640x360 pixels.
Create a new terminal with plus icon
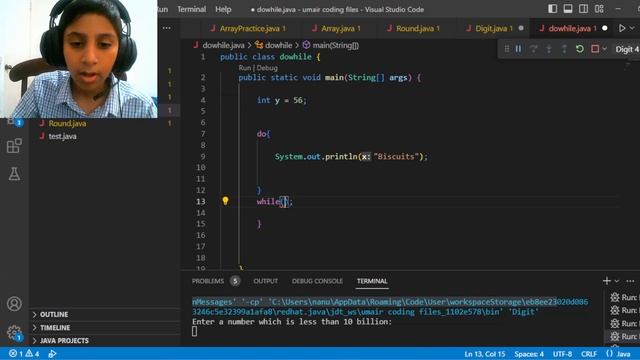[x=607, y=281]
